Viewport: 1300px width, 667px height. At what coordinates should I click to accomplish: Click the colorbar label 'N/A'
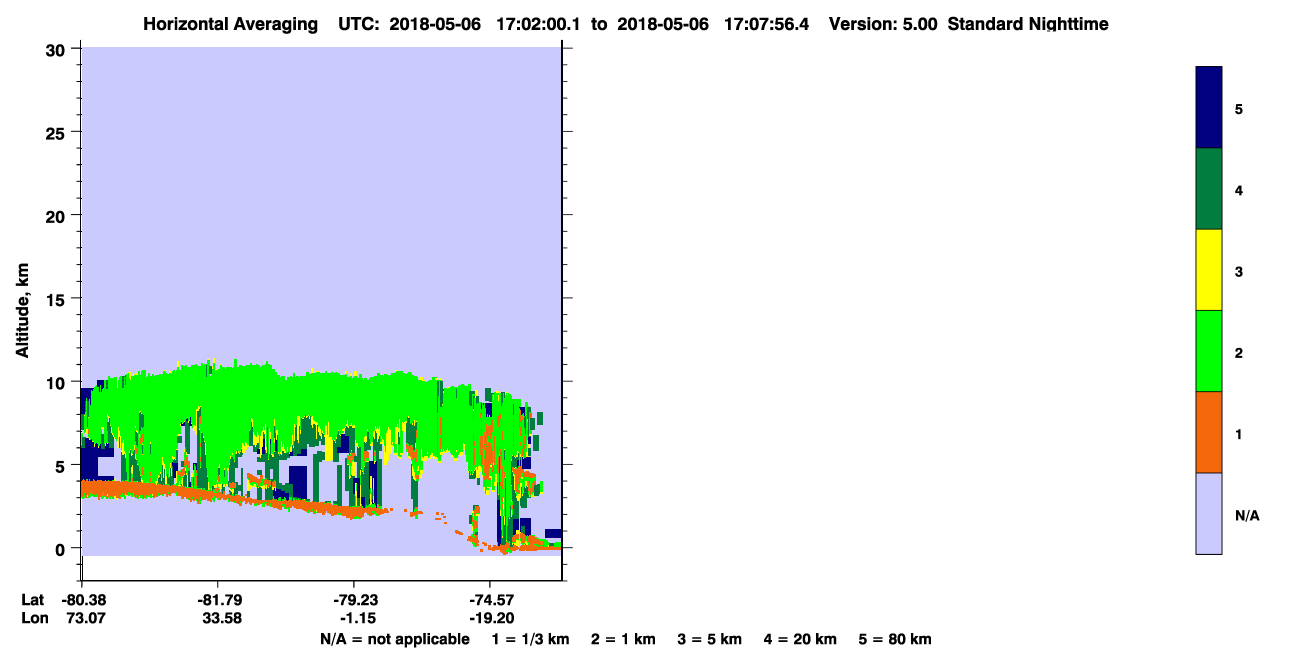pos(1246,515)
